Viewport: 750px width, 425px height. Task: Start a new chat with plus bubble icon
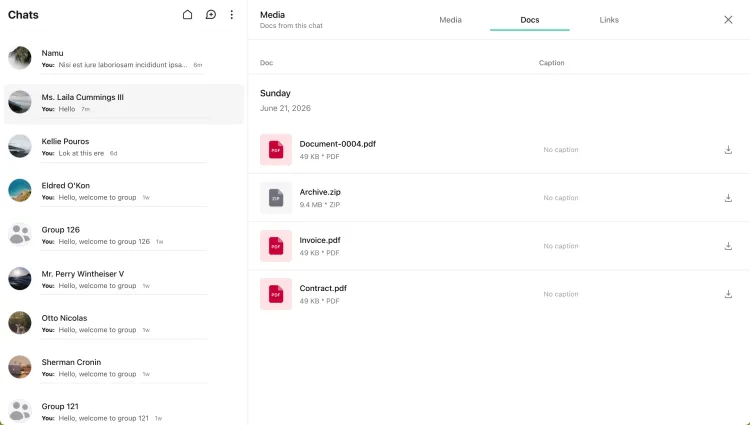pos(210,15)
